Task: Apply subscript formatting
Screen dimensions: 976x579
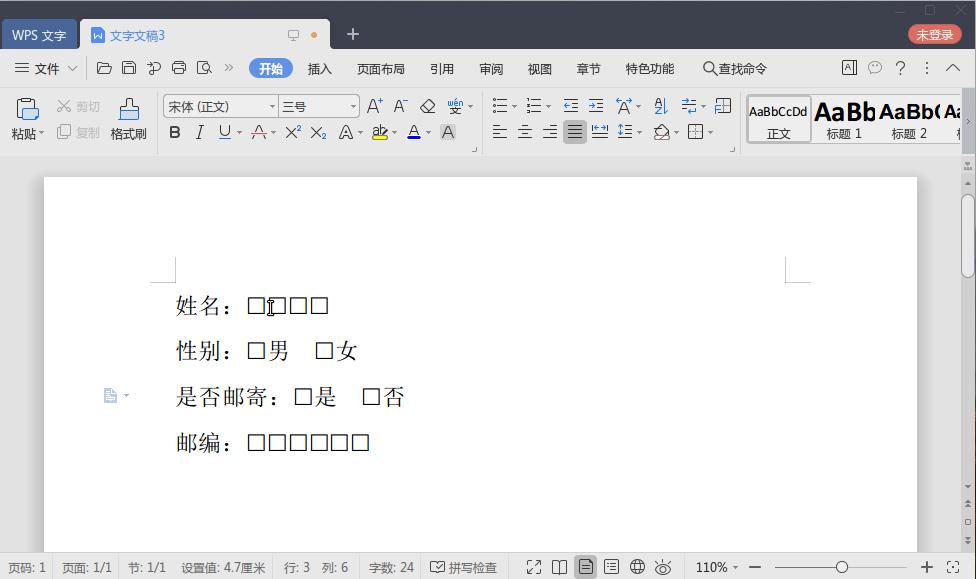Action: tap(318, 133)
